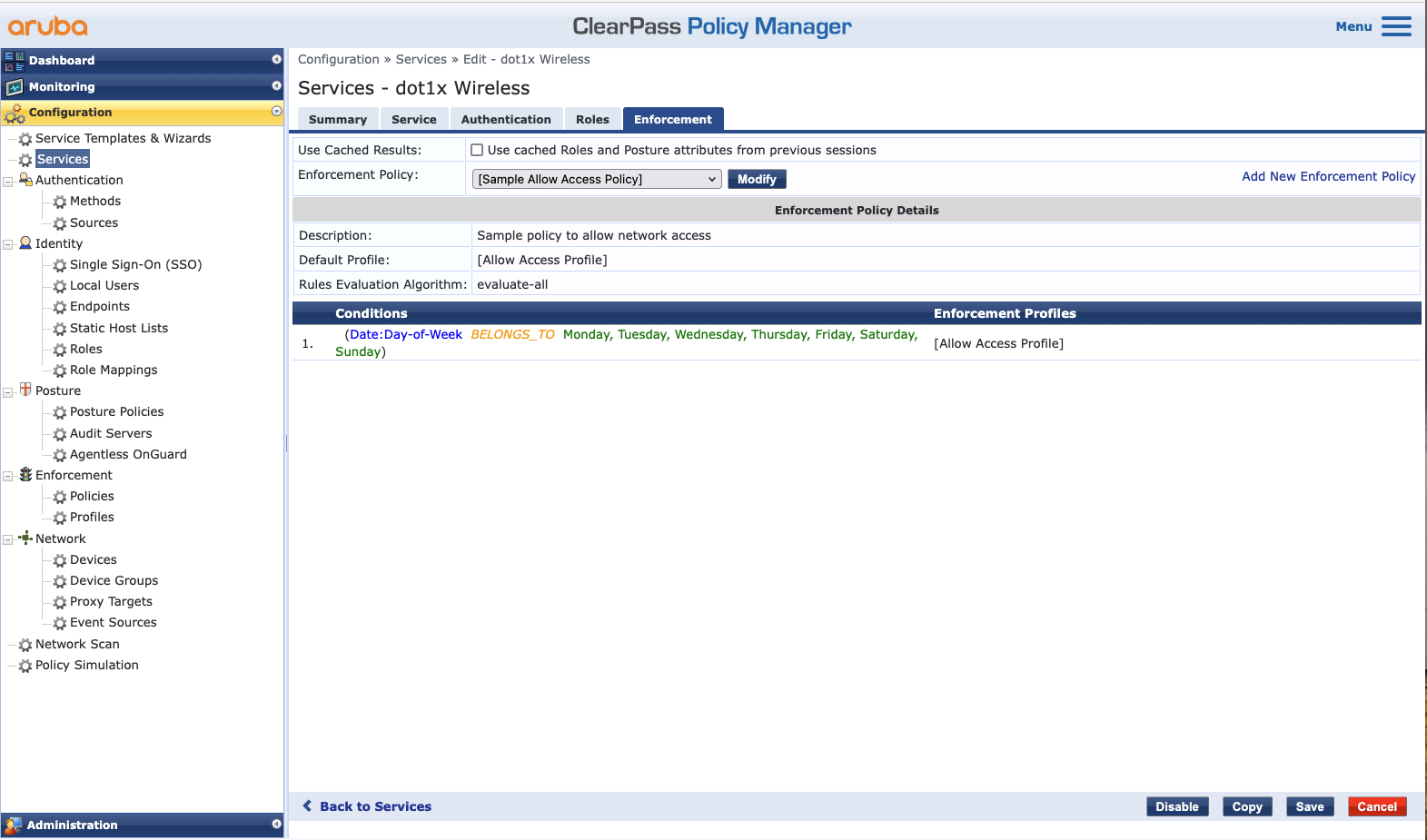Click the Dashboard panel icon
Image resolution: width=1427 pixels, height=840 pixels.
pyautogui.click(x=15, y=61)
